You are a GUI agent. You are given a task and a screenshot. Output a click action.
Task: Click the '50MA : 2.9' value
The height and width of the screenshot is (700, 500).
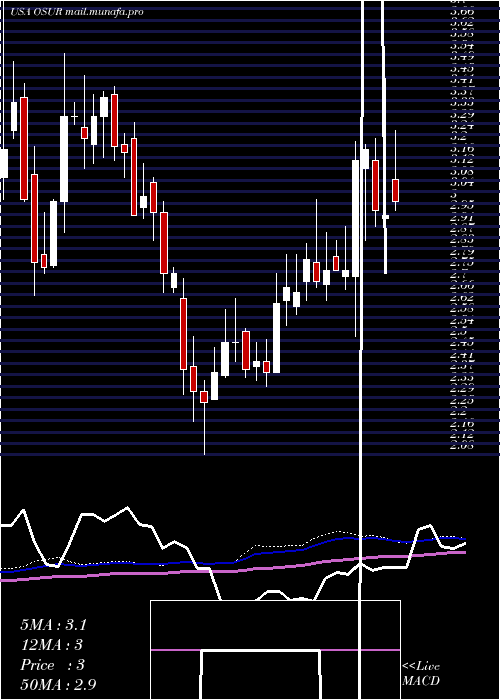pos(58,685)
